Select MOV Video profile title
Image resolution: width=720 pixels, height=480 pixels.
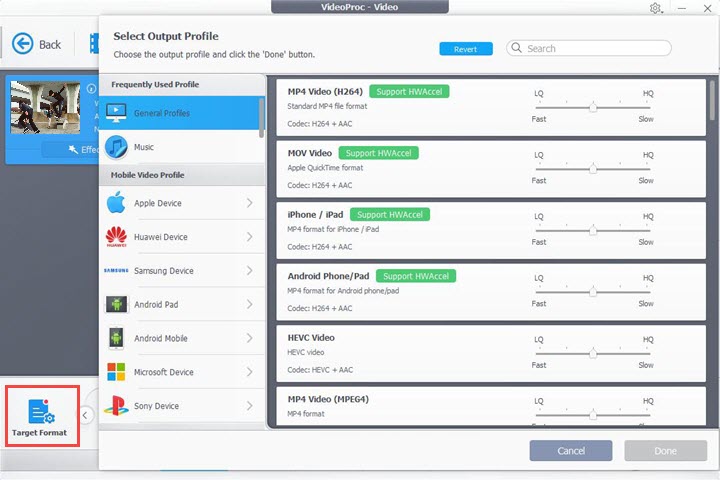309,153
